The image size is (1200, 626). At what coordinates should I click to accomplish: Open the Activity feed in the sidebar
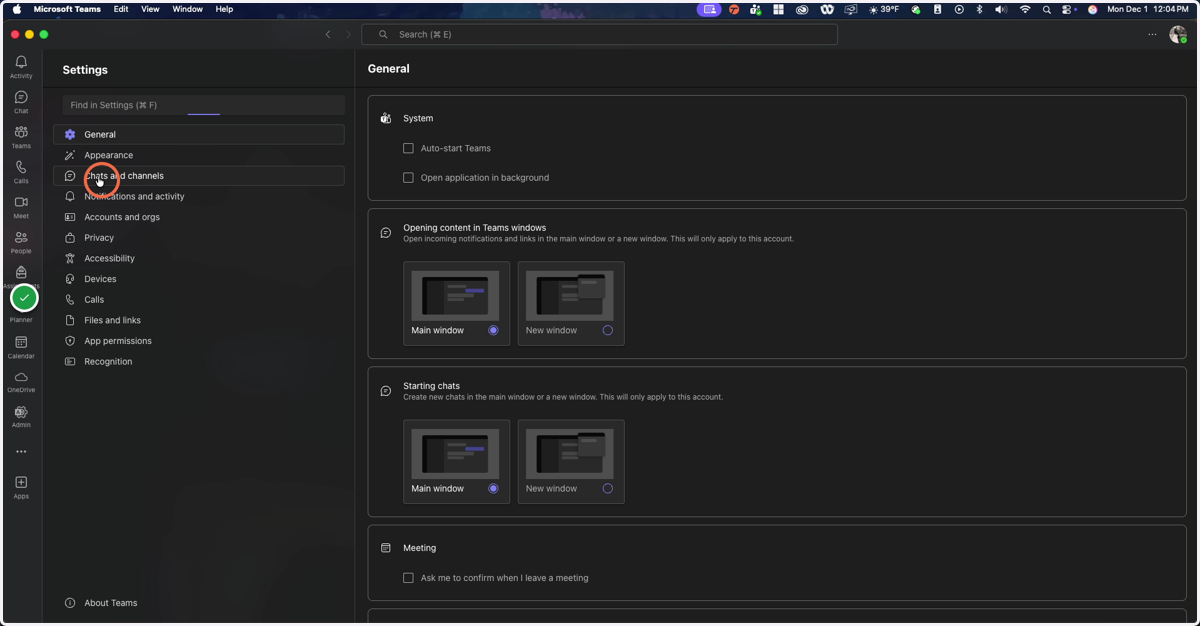coord(21,67)
